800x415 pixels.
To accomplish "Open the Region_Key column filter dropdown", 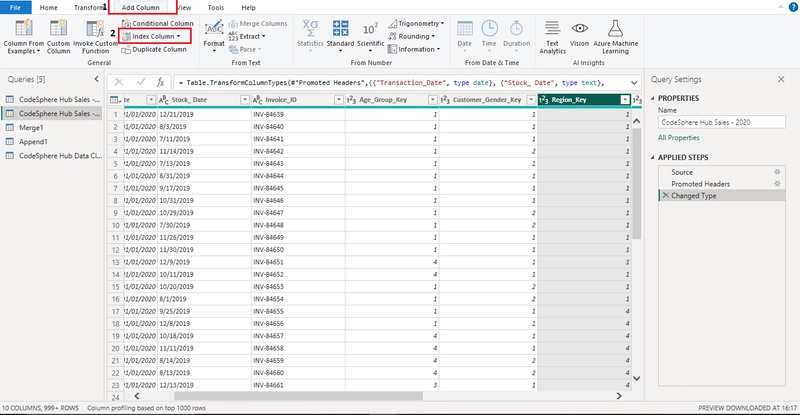I will click(x=625, y=100).
